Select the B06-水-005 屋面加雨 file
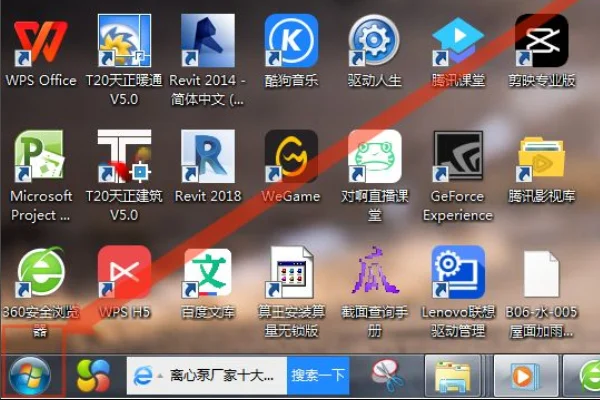Screen dimensions: 600x400 tap(541, 273)
